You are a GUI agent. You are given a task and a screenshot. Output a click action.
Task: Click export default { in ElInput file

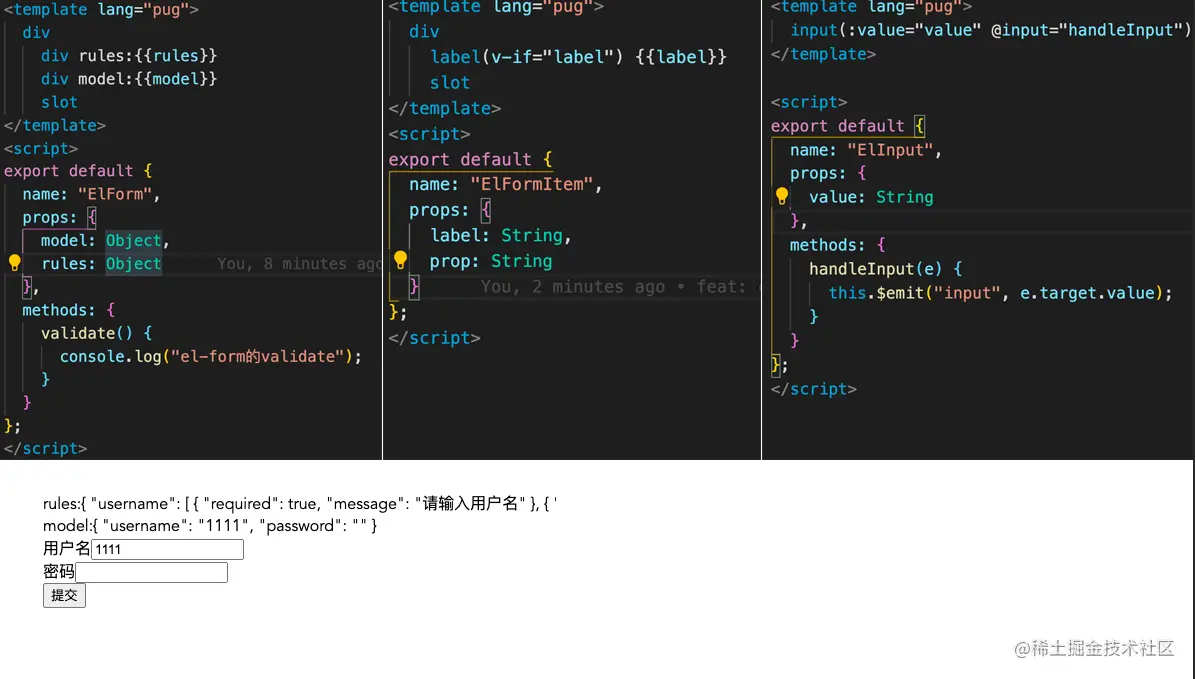(847, 126)
